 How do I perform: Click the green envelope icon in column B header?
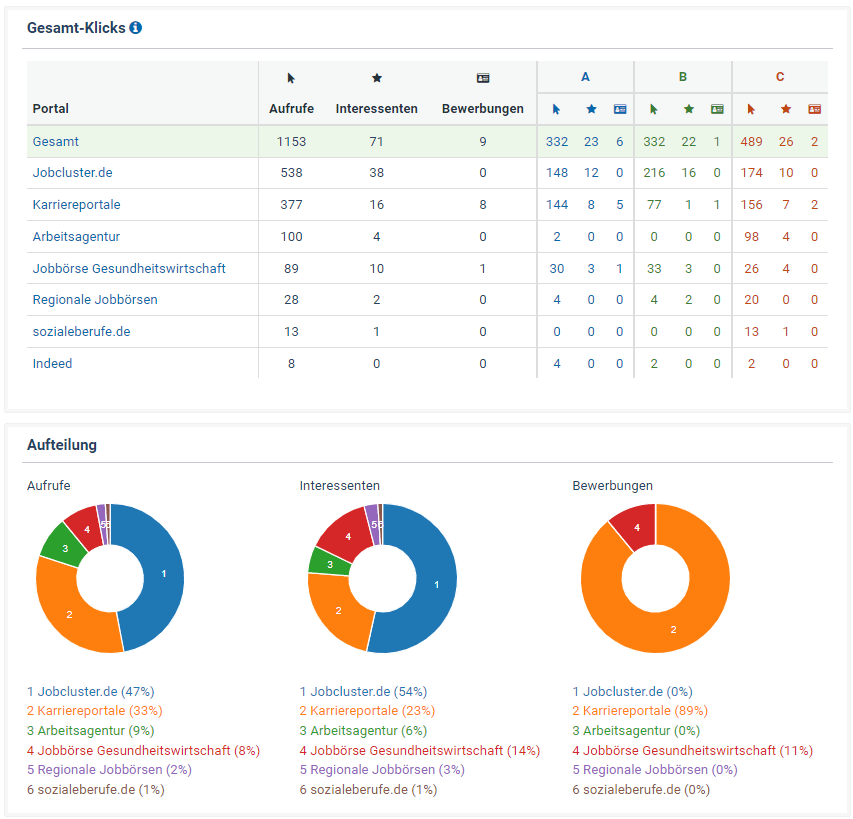pyautogui.click(x=717, y=110)
